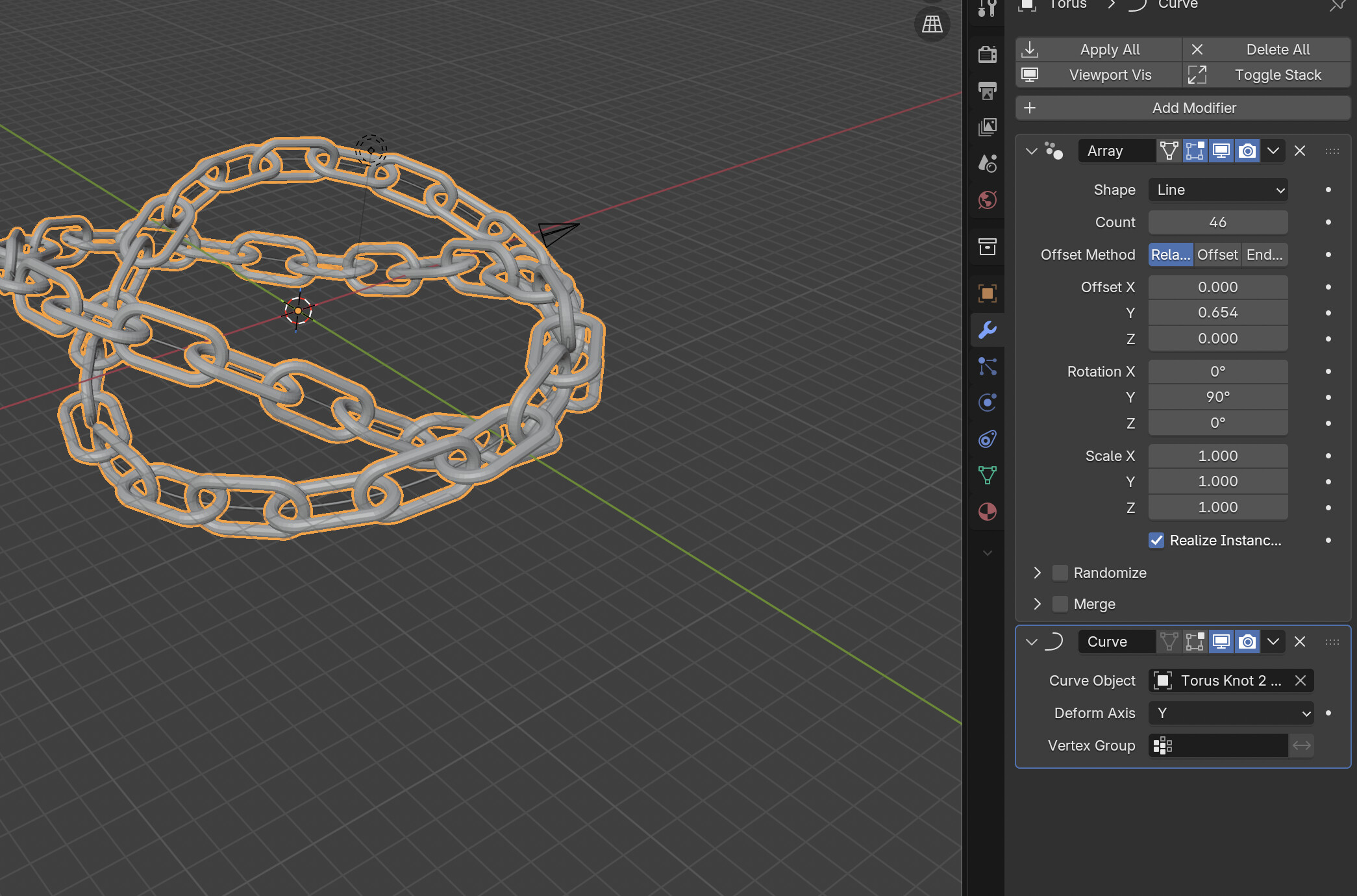The image size is (1357, 896).
Task: Toggle Array modifier viewport display
Action: [x=1221, y=151]
